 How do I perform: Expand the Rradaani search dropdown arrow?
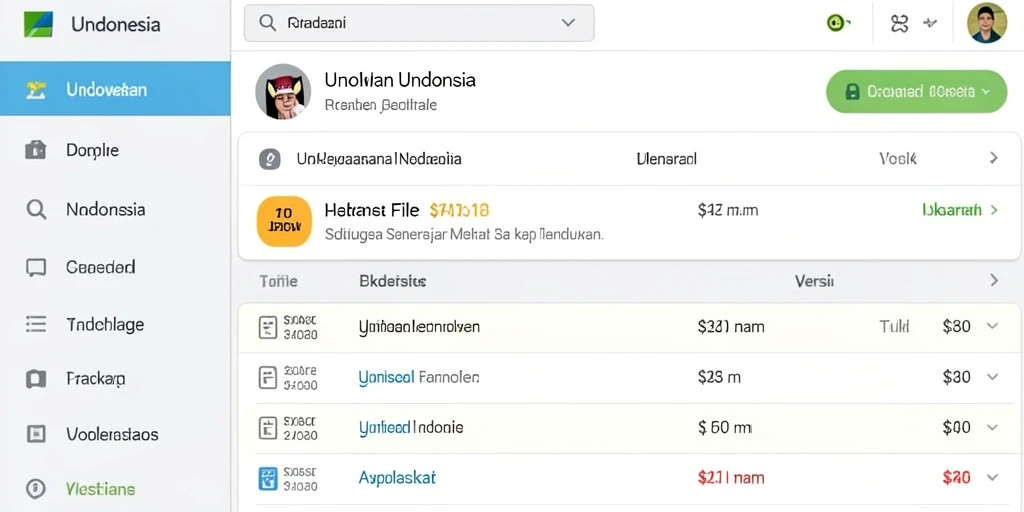point(568,23)
